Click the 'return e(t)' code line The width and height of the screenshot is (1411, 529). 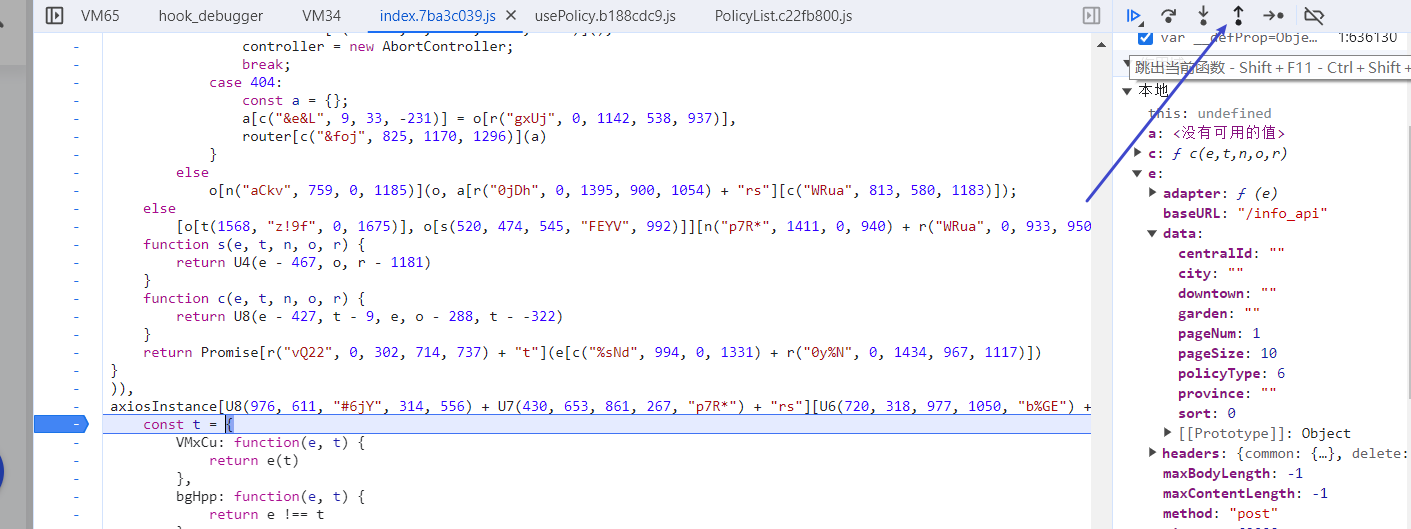coord(254,461)
